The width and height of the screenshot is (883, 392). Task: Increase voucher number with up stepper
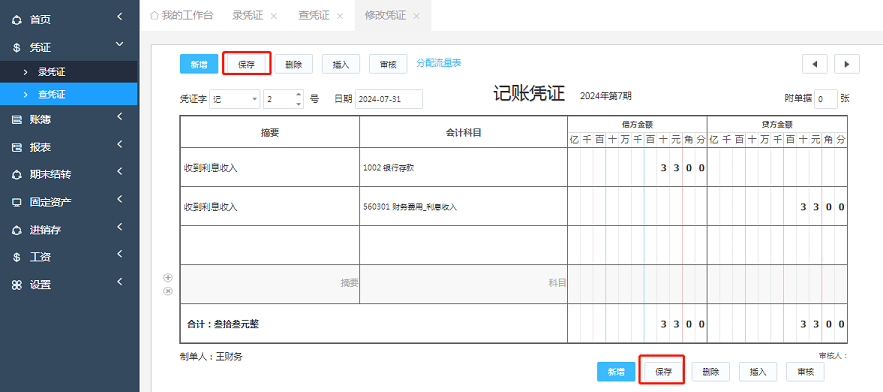point(298,95)
